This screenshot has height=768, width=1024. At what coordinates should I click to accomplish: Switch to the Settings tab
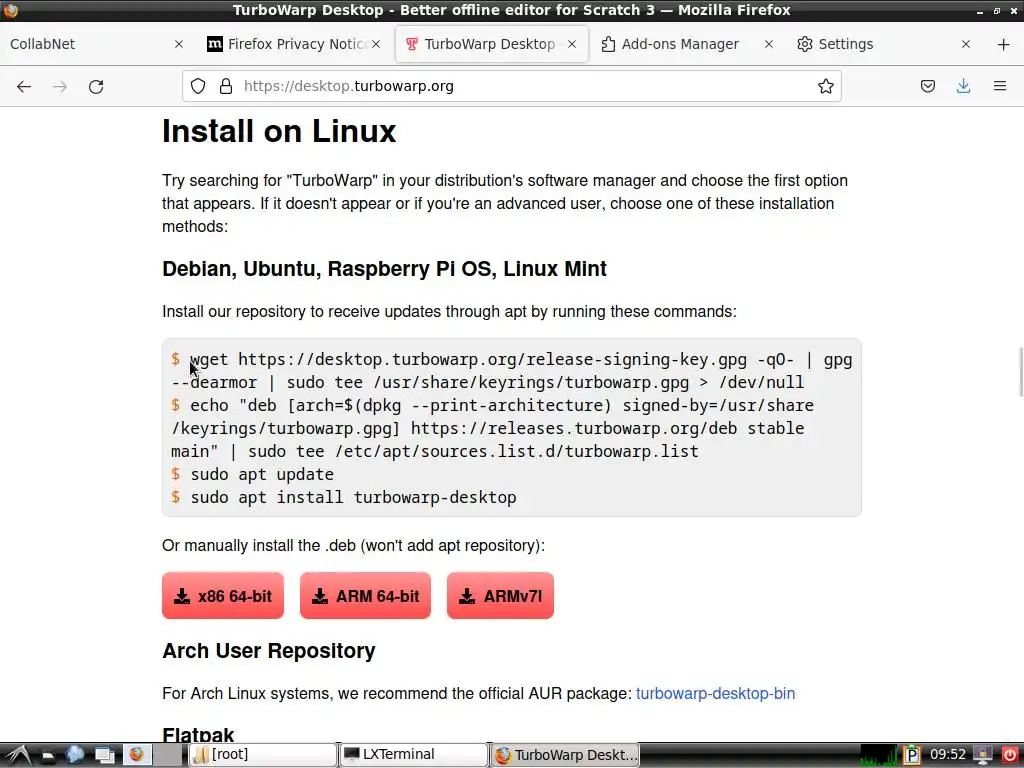[885, 44]
